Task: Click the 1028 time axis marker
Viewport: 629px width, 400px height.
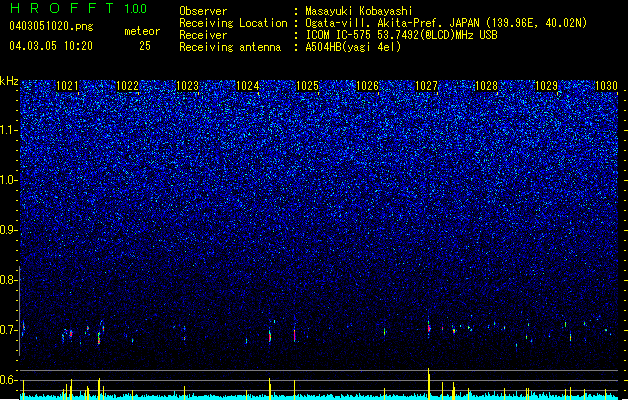Action: (x=486, y=86)
